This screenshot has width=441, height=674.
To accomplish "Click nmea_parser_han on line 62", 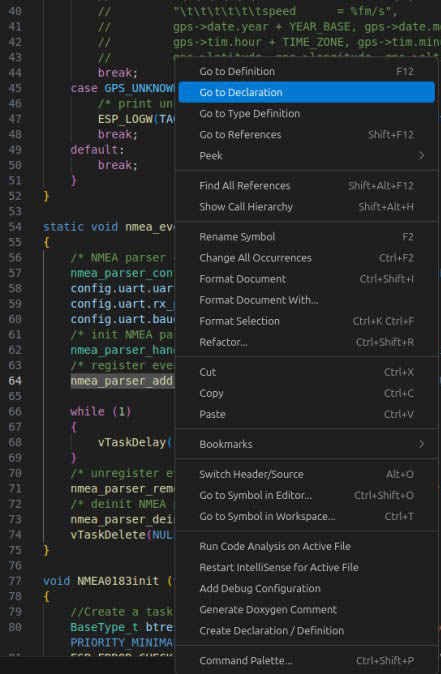I will click(x=122, y=350).
